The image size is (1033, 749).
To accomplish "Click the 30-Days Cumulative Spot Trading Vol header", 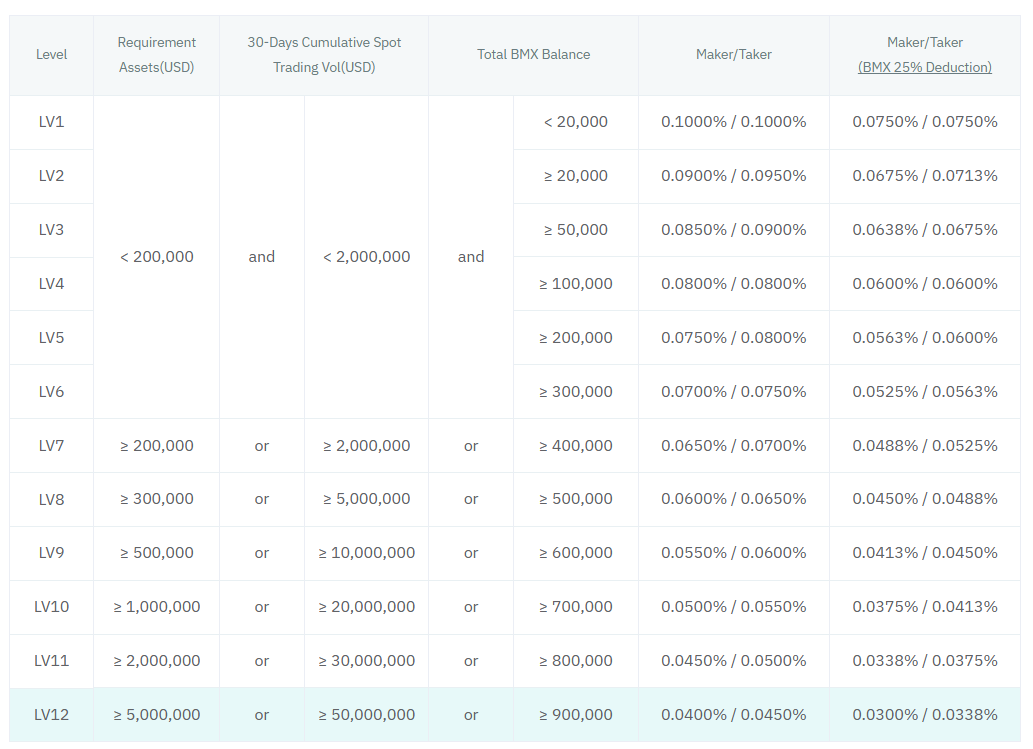I will 323,55.
